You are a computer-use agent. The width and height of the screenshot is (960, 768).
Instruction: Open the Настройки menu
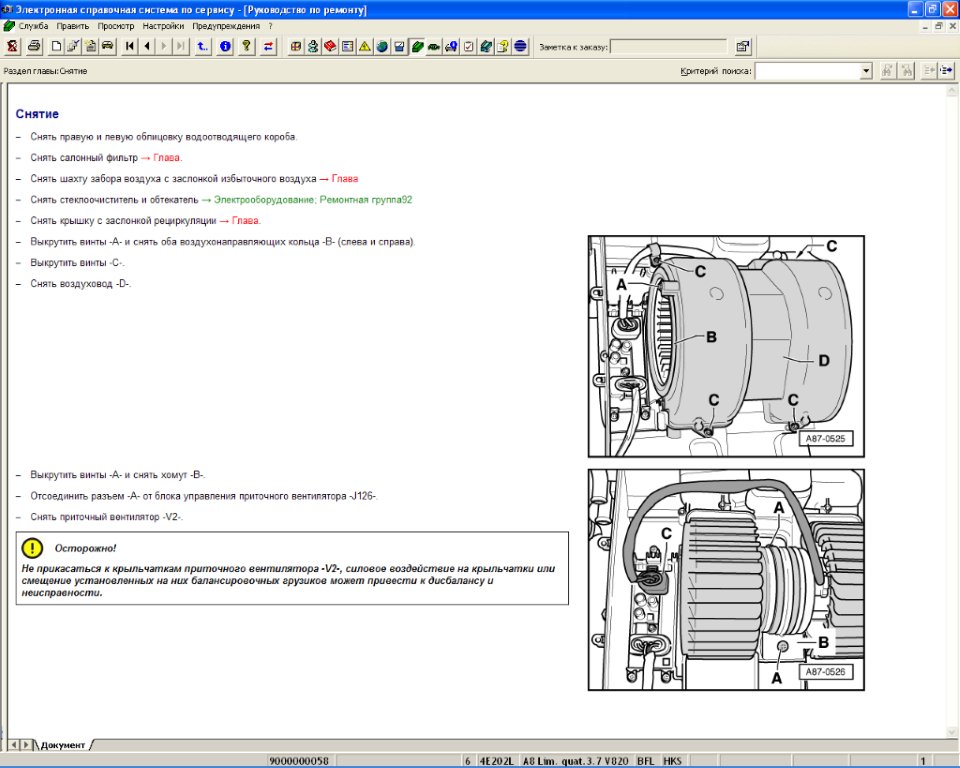point(163,26)
